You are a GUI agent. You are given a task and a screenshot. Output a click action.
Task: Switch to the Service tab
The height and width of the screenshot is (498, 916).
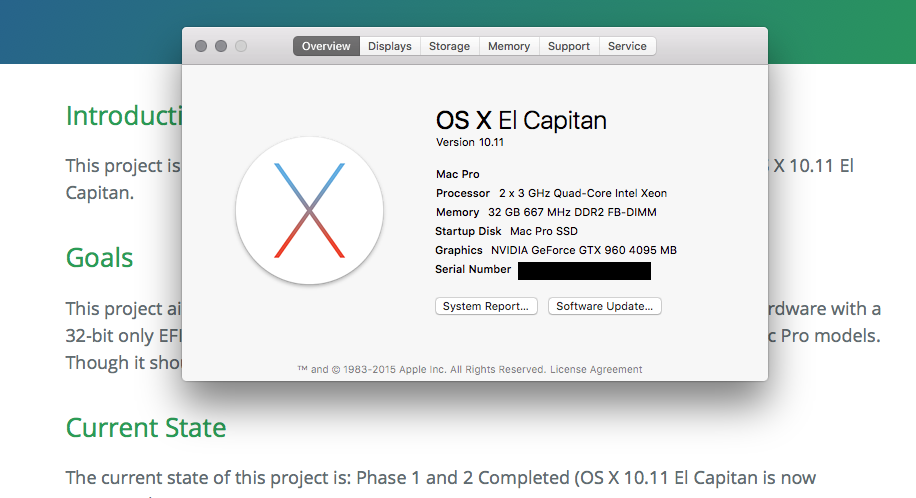[x=627, y=46]
